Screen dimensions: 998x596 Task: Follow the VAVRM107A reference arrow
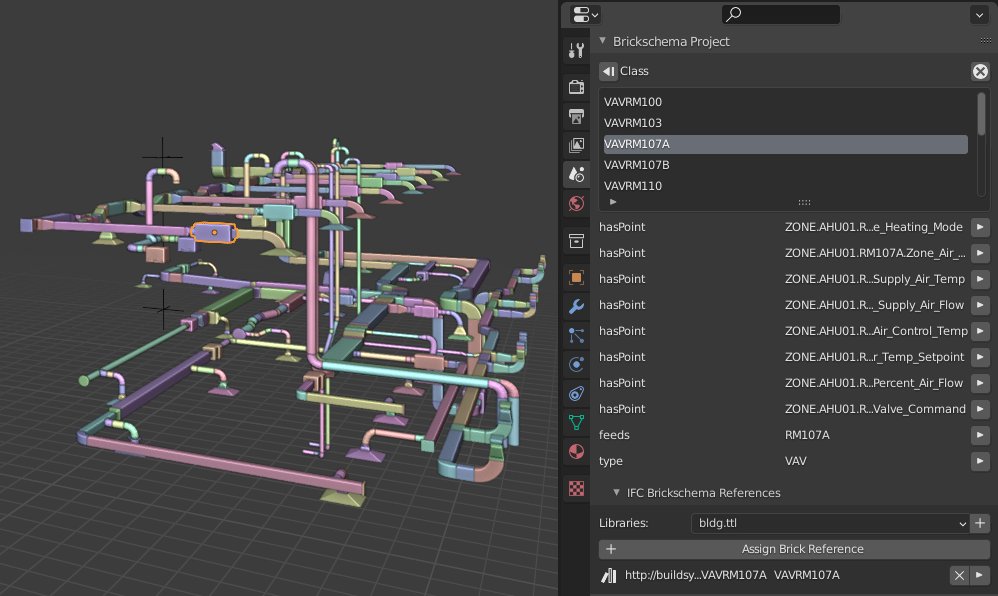point(980,576)
